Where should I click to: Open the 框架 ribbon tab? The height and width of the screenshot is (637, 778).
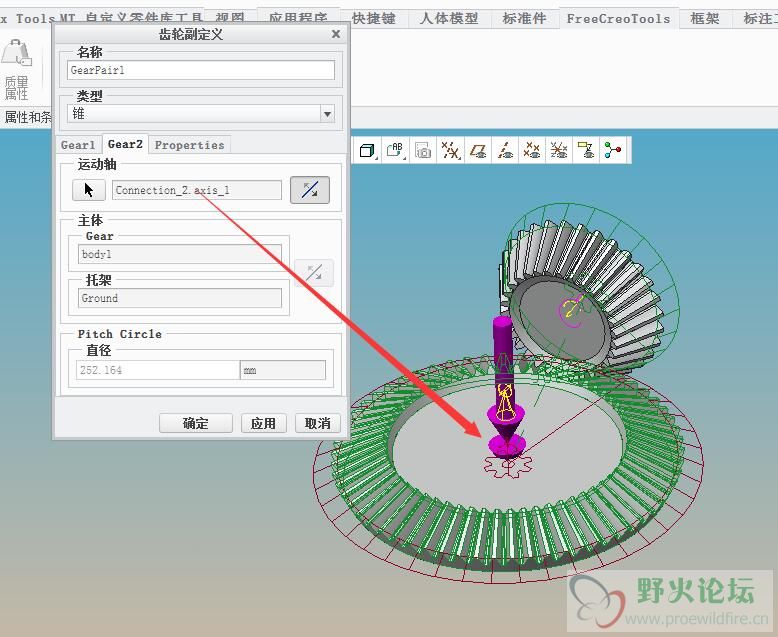[705, 19]
